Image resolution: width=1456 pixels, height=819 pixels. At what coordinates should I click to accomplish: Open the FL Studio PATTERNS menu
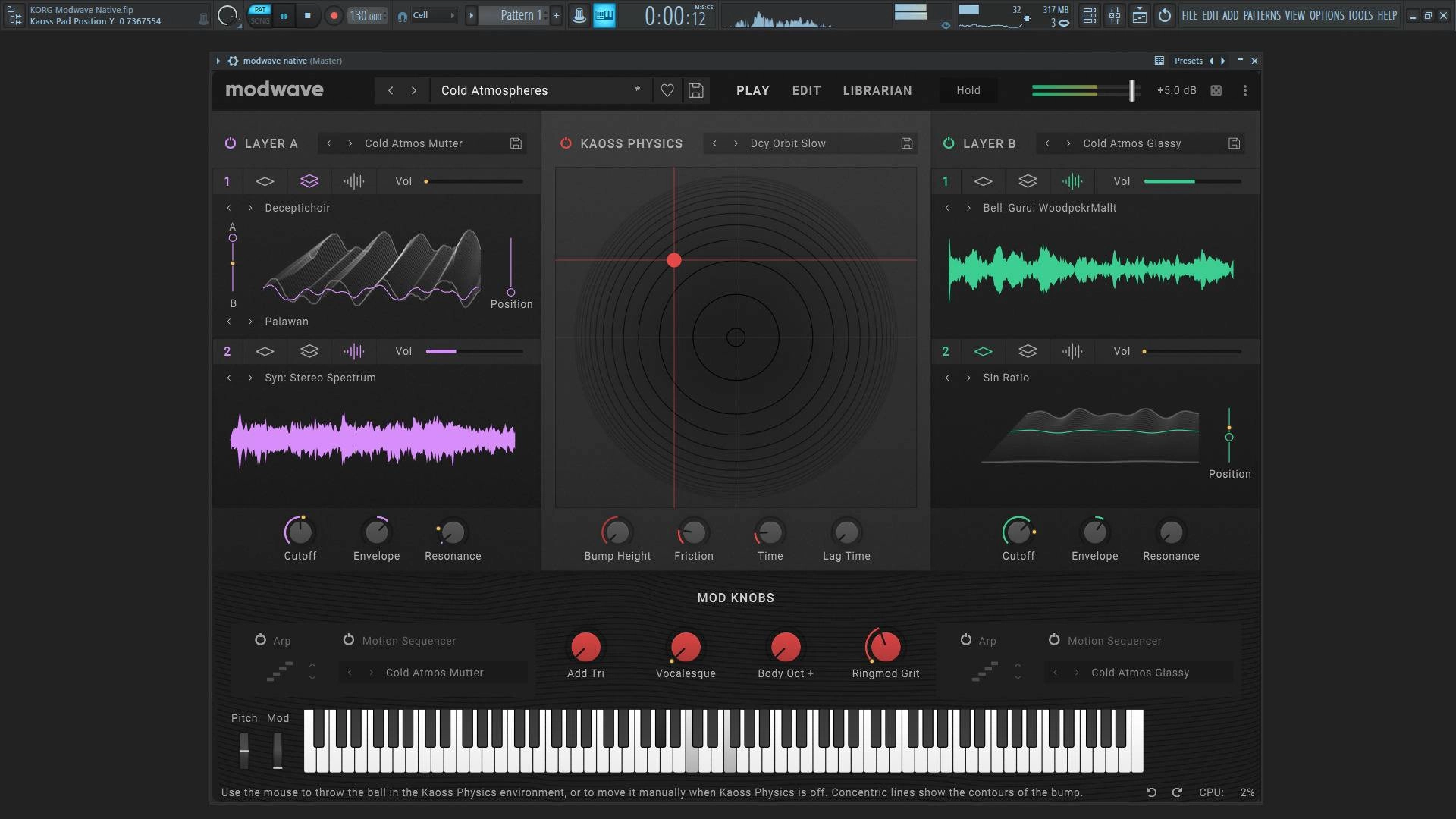pos(1262,15)
